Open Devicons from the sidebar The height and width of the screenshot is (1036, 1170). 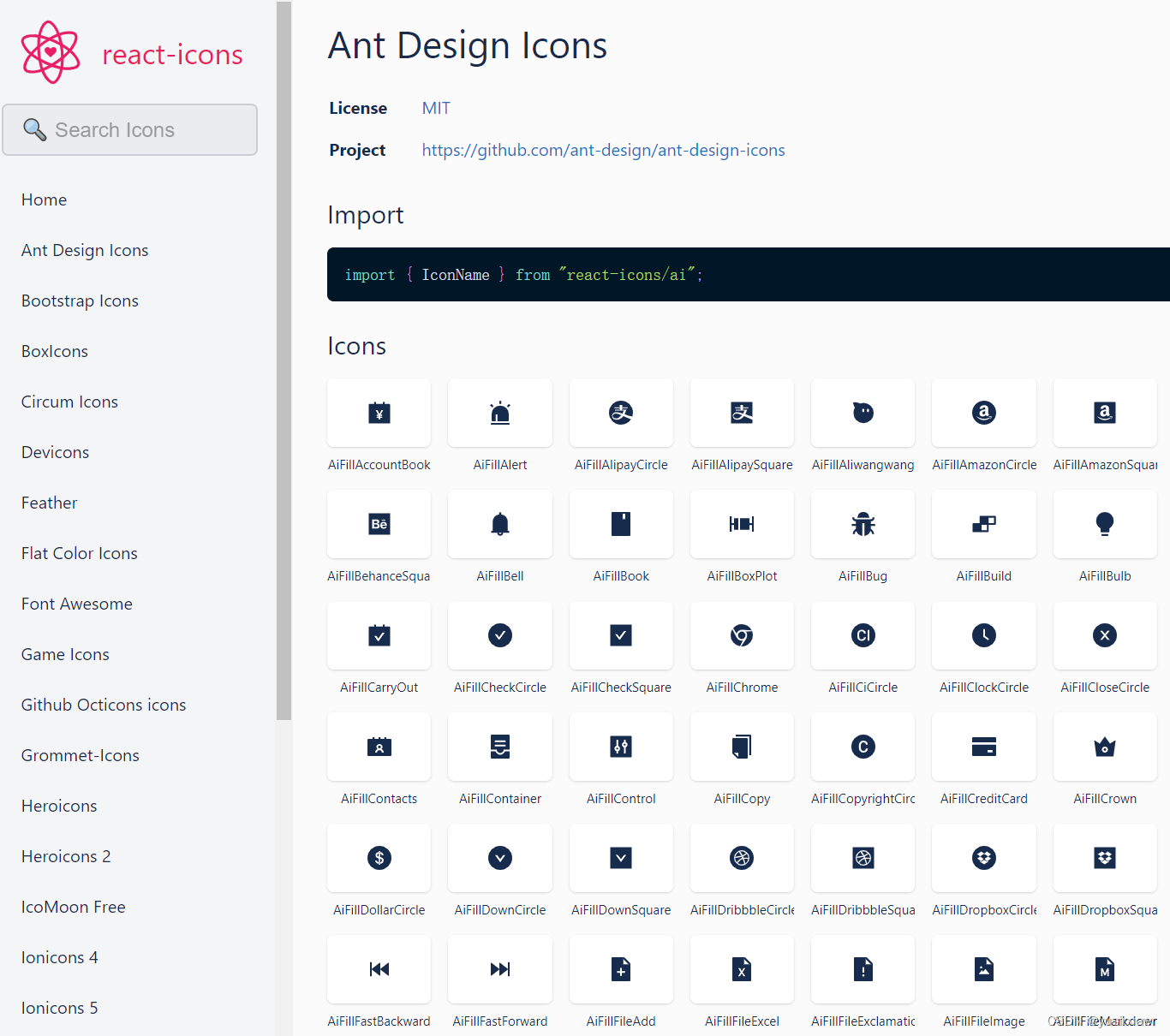pos(55,452)
